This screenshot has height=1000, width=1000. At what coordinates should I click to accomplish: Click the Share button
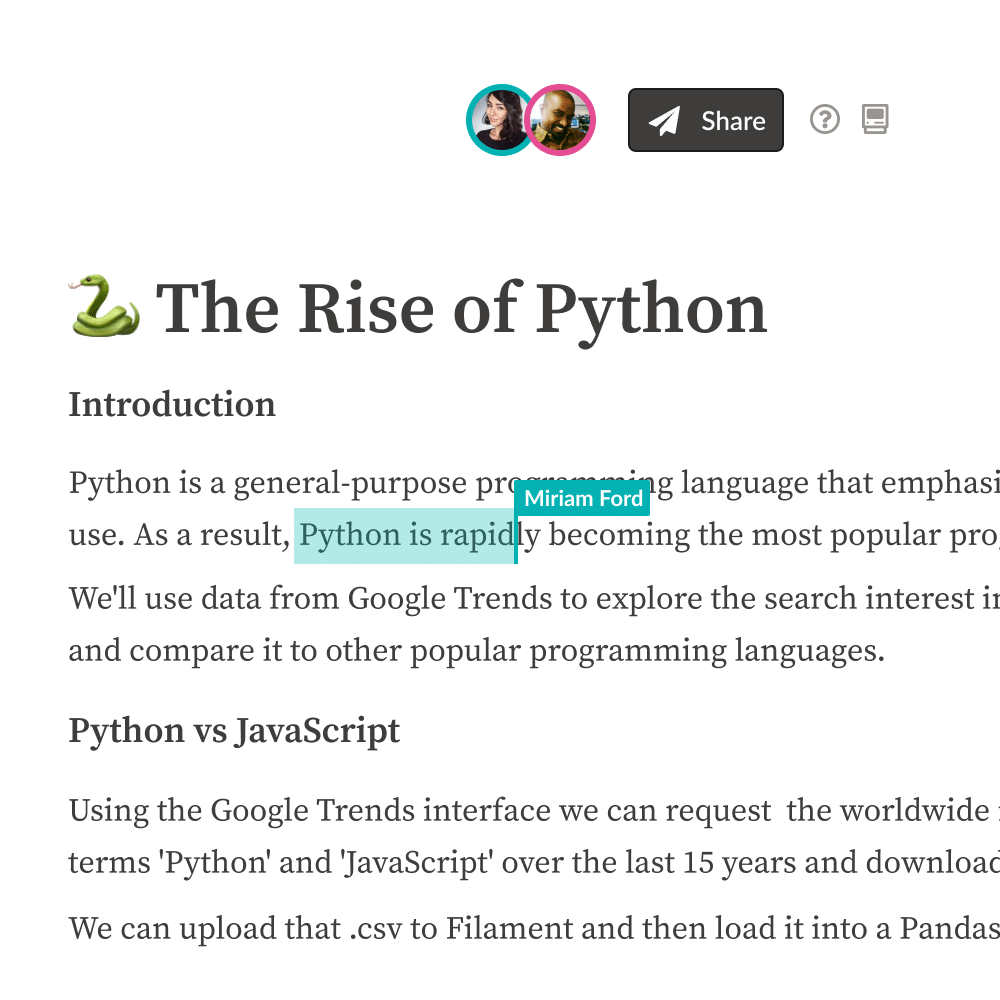(705, 120)
